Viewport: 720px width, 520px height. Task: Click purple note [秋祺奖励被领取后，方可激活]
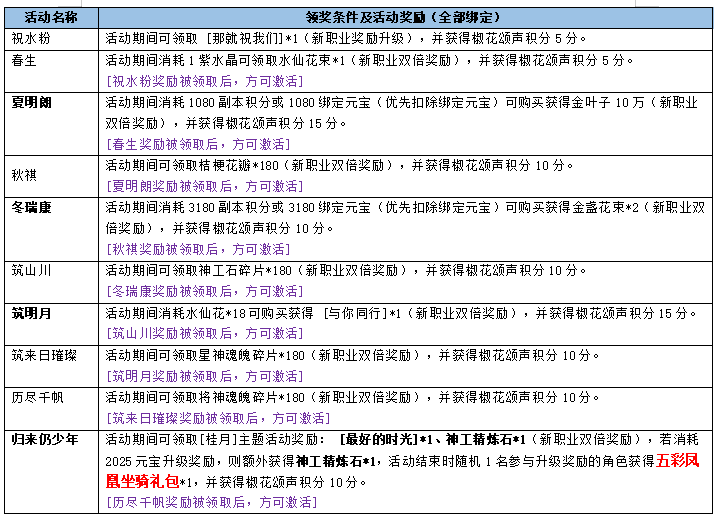tap(198, 249)
